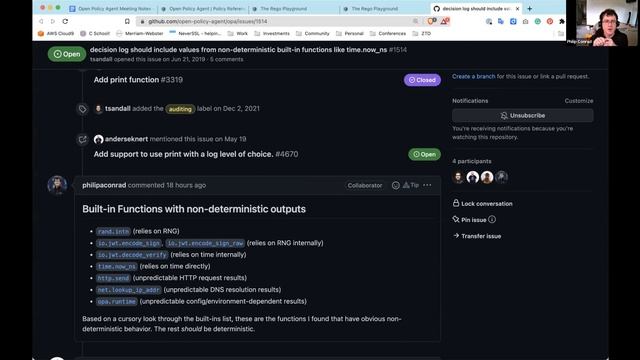Screen dimensions: 640x360
Task: Click the opa.runtime code item
Action: click(116, 302)
